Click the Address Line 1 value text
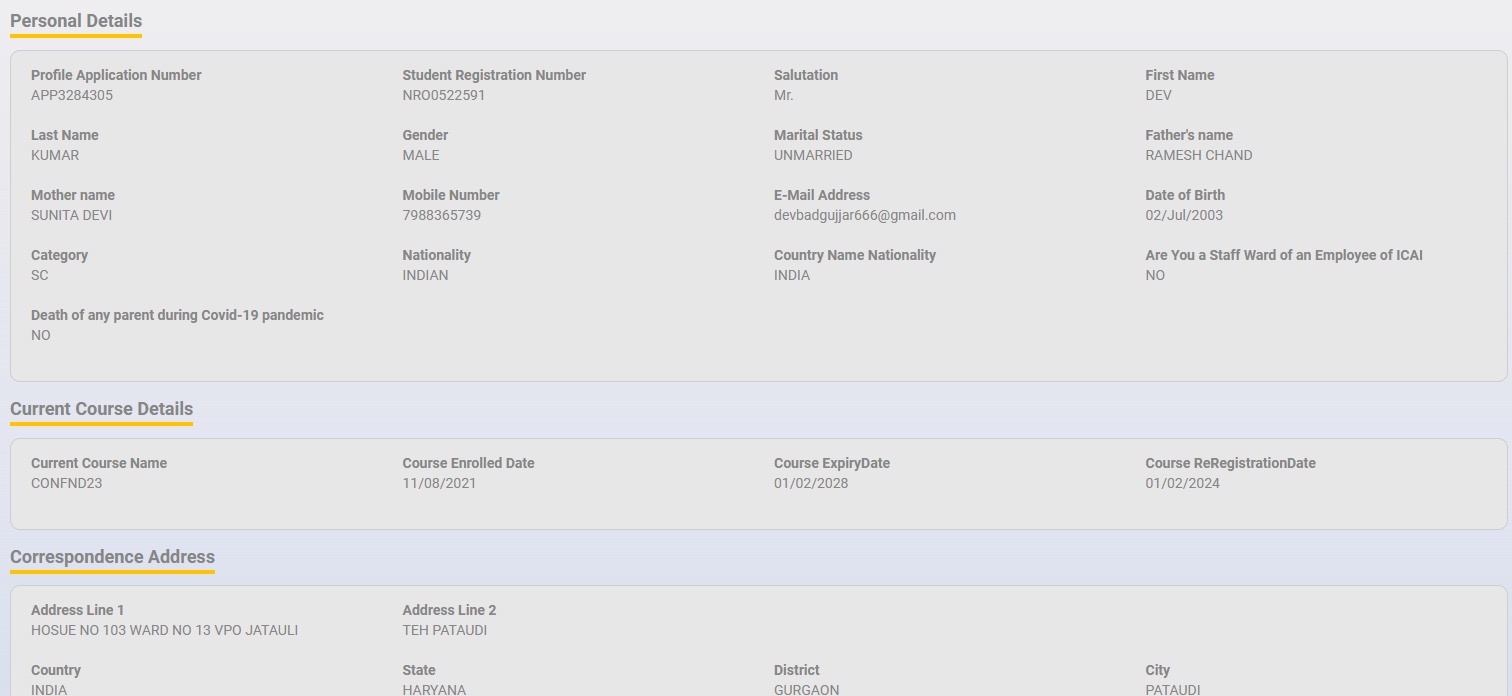Image resolution: width=1512 pixels, height=696 pixels. point(164,631)
